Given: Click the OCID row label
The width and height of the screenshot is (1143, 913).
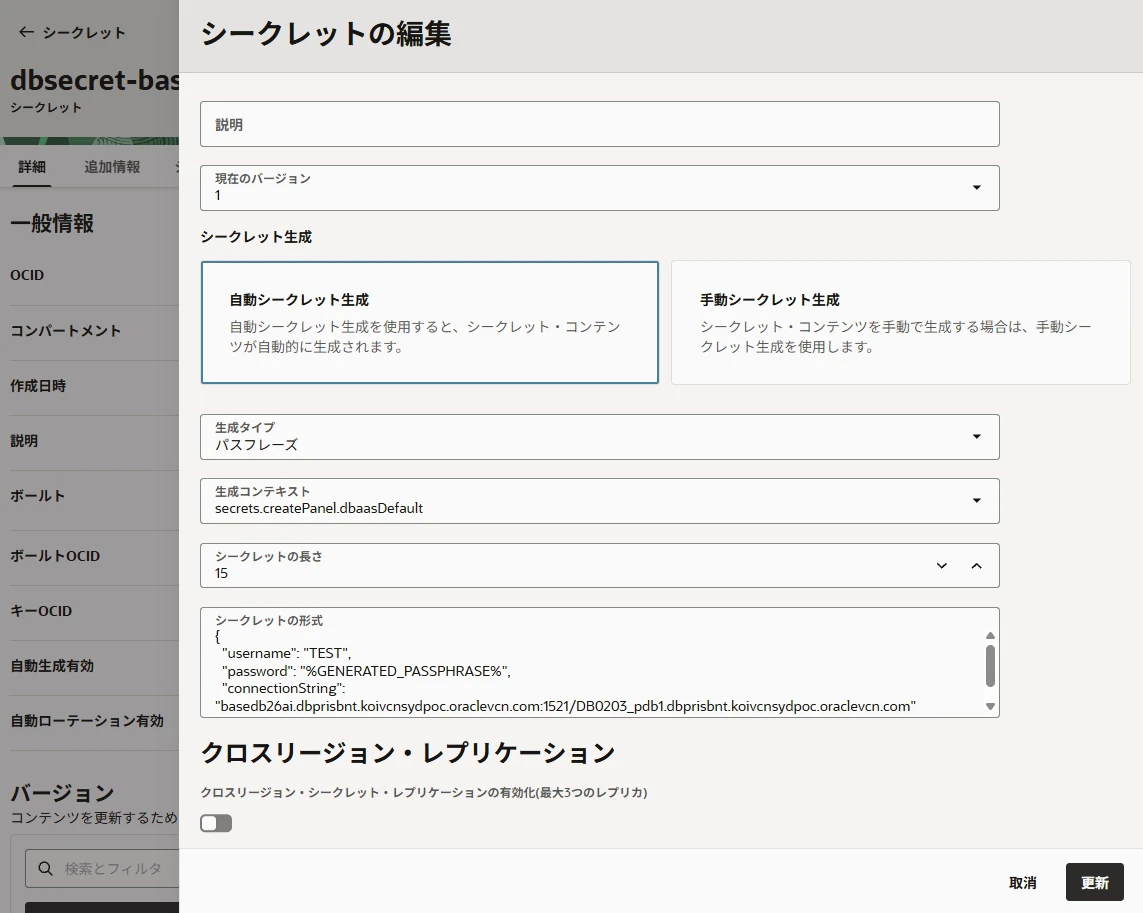Looking at the screenshot, I should 27,275.
